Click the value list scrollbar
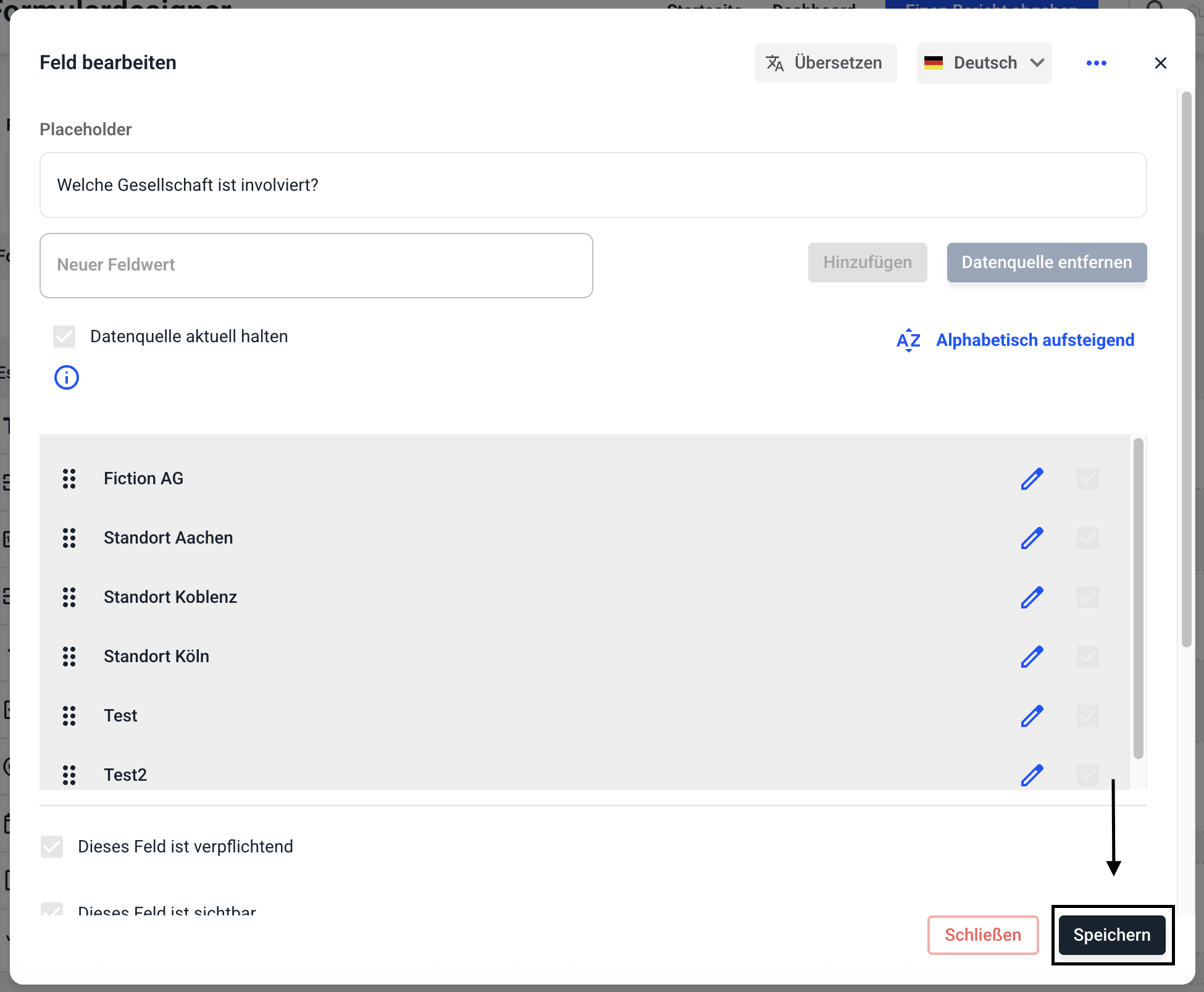1204x992 pixels. click(1139, 598)
